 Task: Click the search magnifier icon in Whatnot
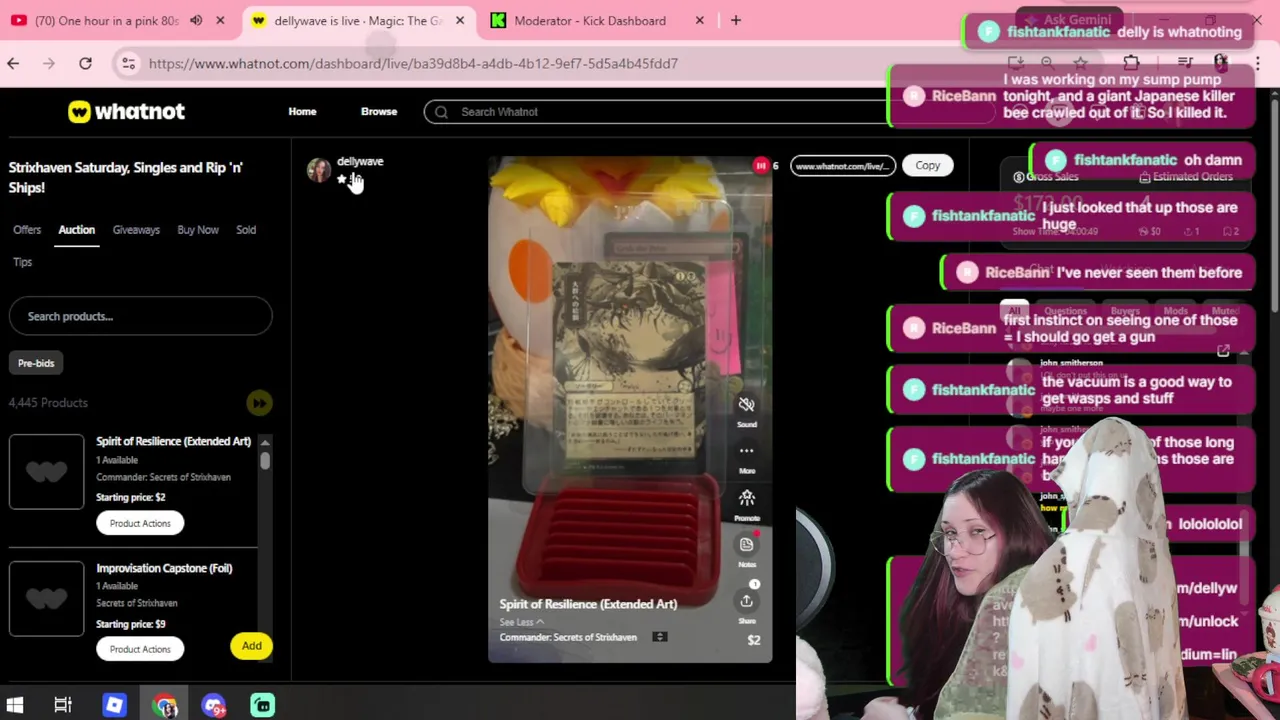click(441, 112)
